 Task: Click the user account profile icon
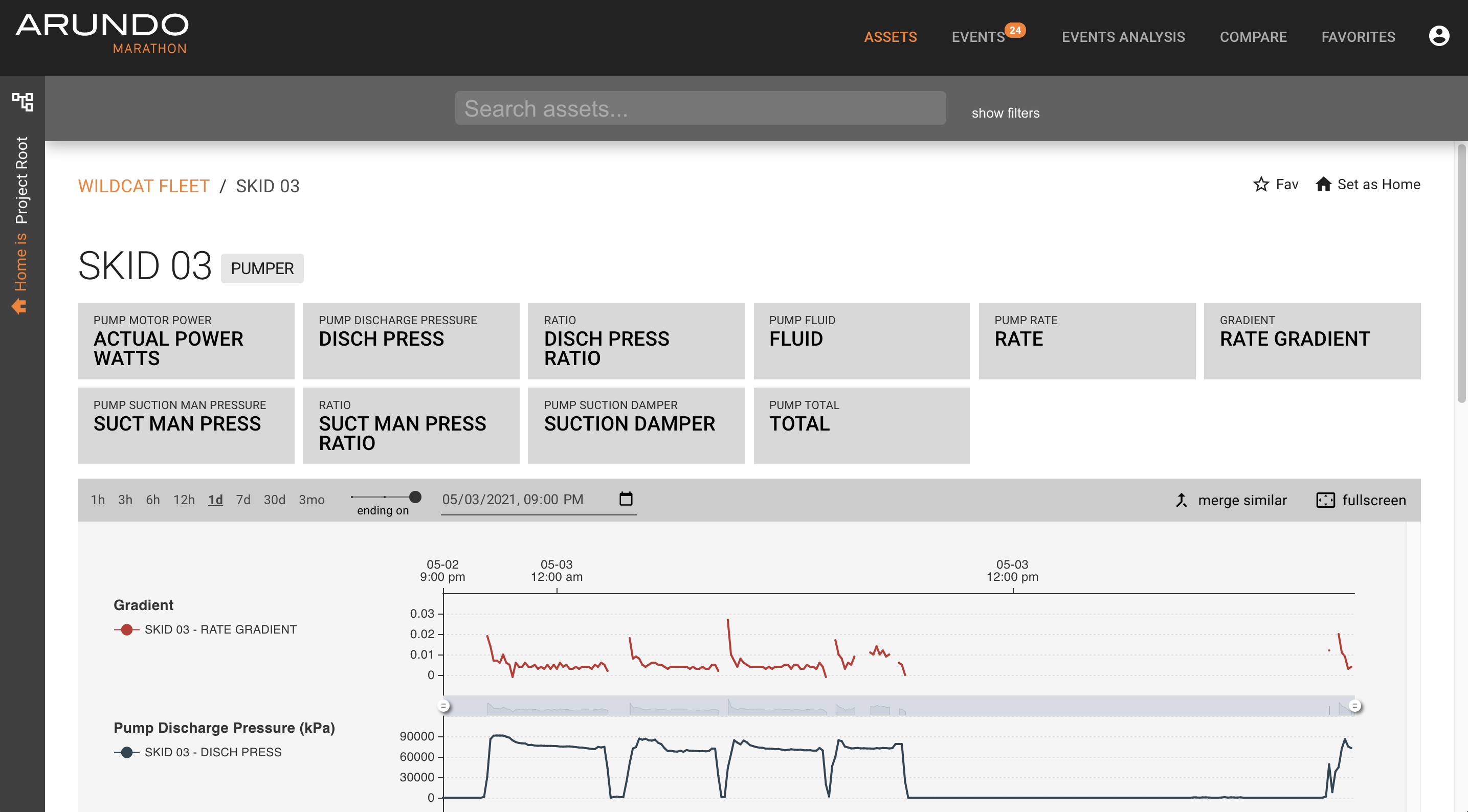[1438, 36]
